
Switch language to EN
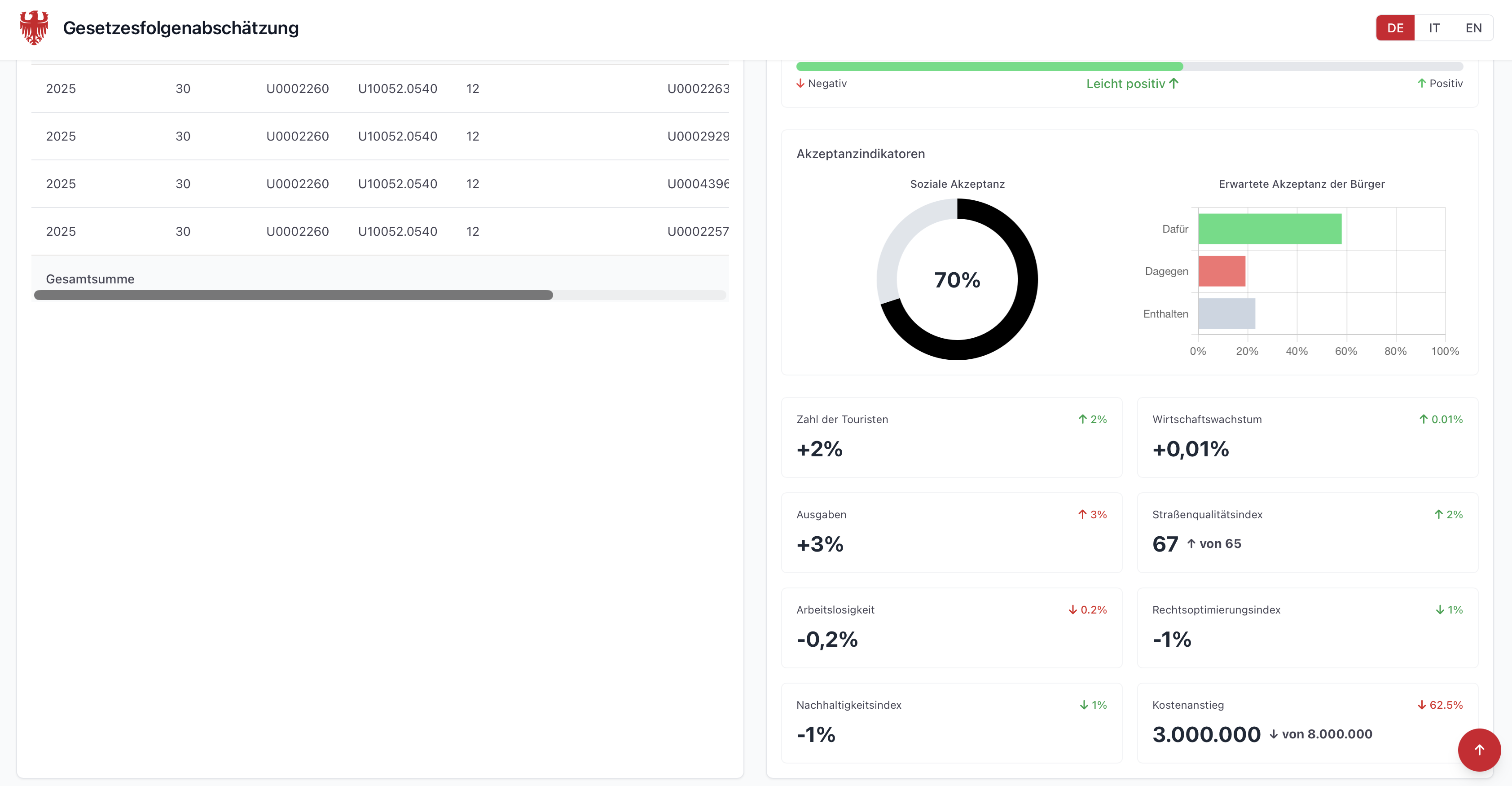(1473, 27)
